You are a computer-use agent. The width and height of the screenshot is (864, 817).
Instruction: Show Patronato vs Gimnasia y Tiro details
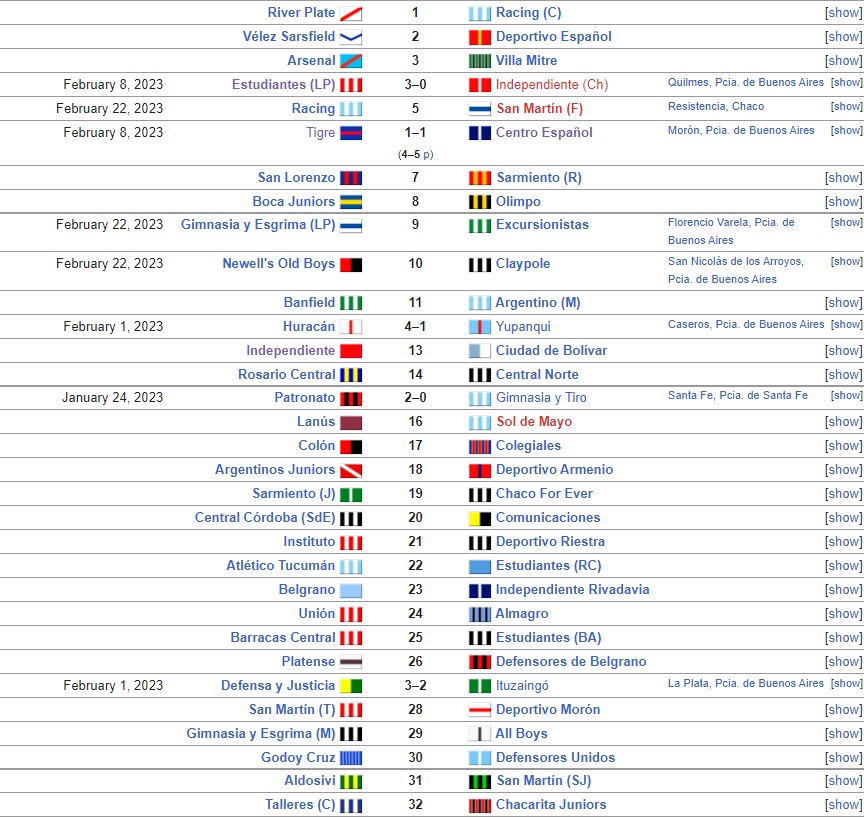pyautogui.click(x=847, y=396)
